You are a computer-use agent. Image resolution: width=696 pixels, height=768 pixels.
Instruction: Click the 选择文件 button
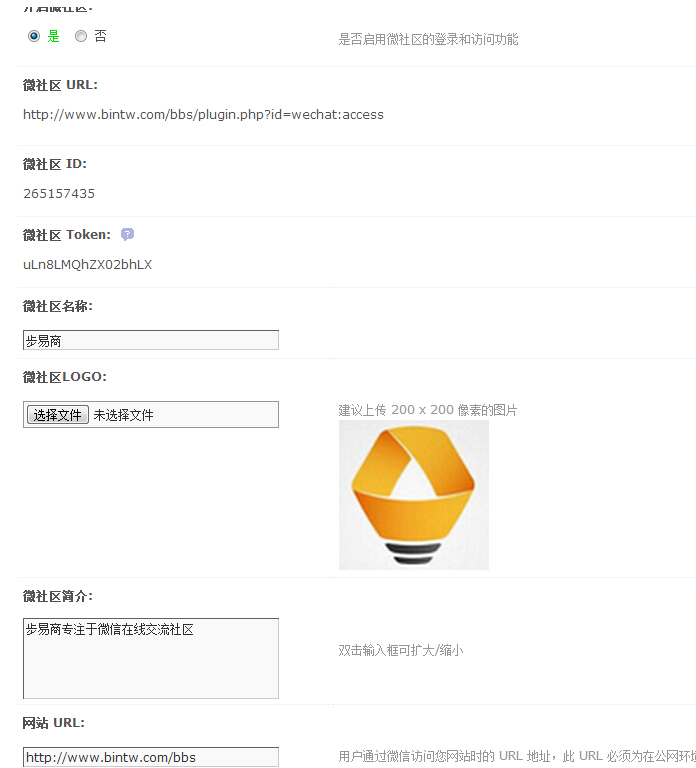pos(57,415)
